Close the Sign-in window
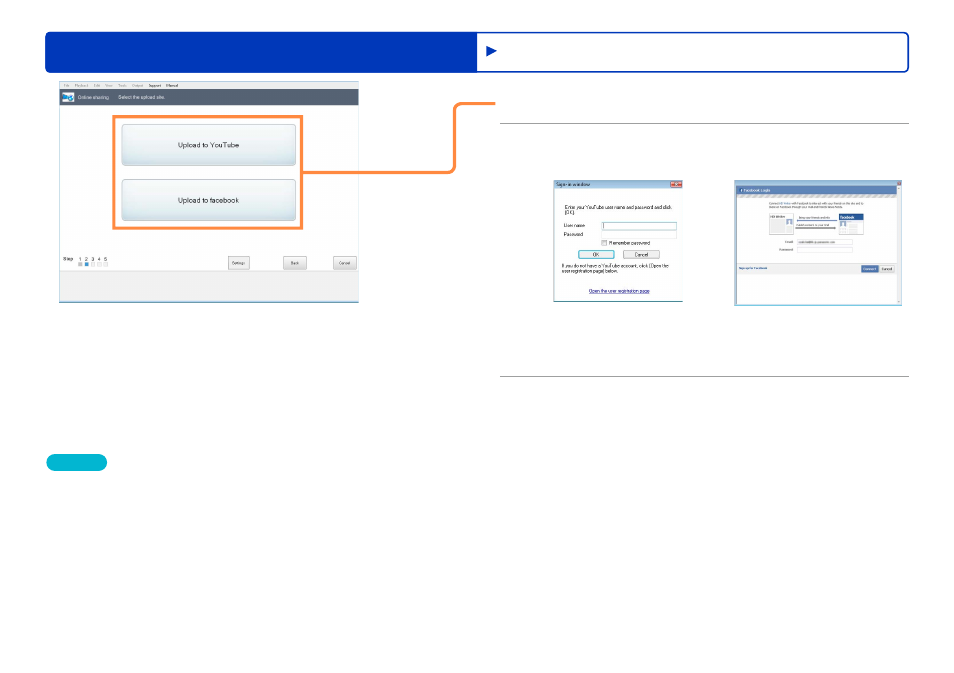The image size is (954, 673). point(676,184)
